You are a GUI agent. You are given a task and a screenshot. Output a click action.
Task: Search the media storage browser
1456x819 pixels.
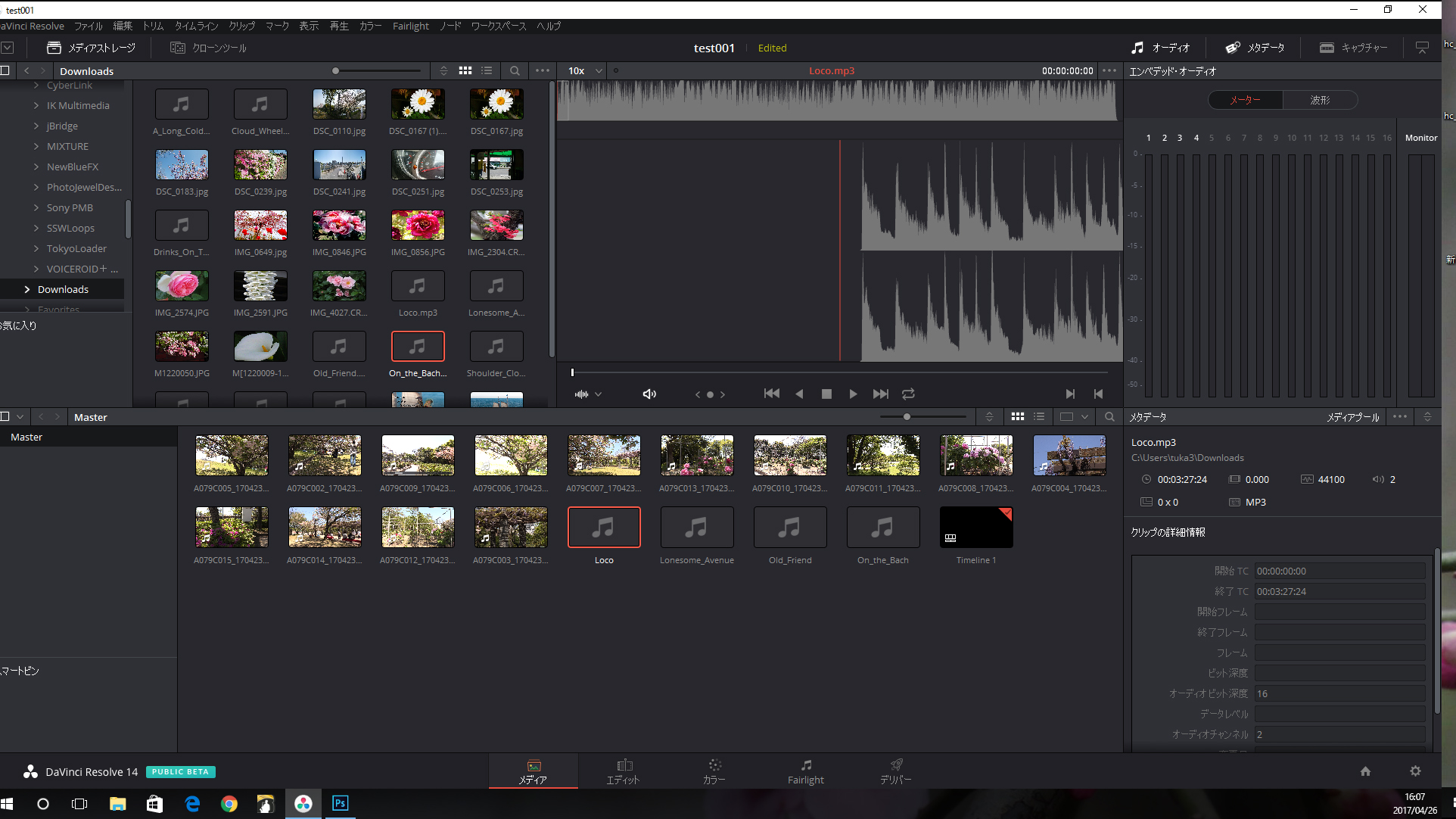[515, 70]
